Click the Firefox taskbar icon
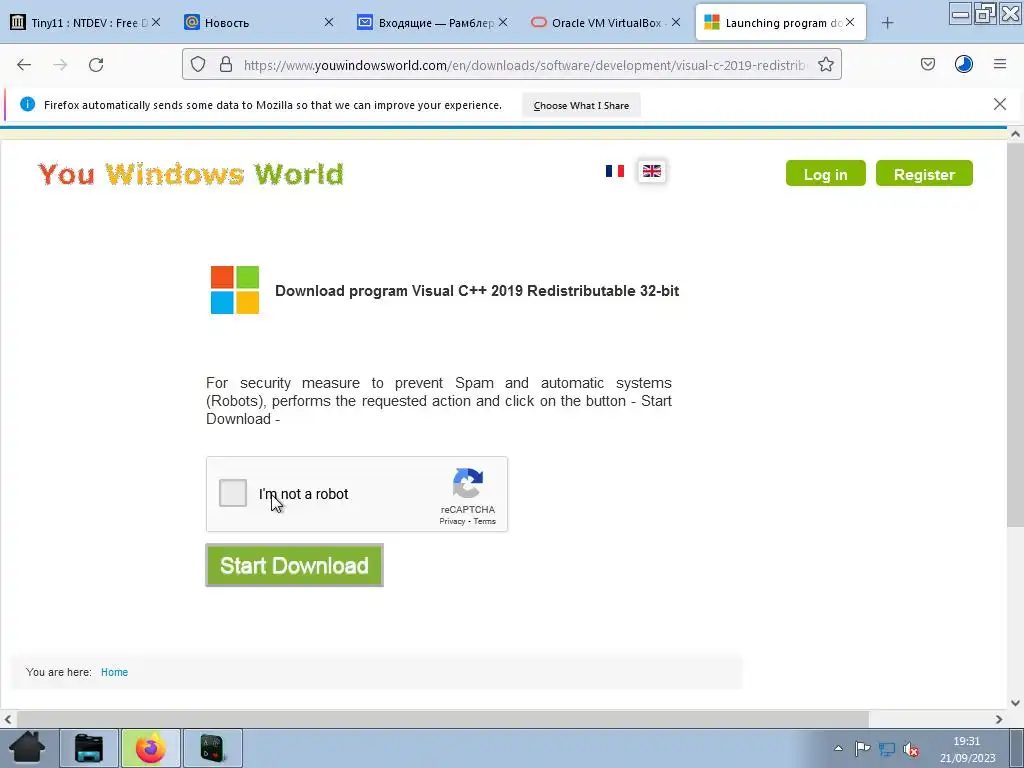This screenshot has width=1024, height=768. point(150,748)
